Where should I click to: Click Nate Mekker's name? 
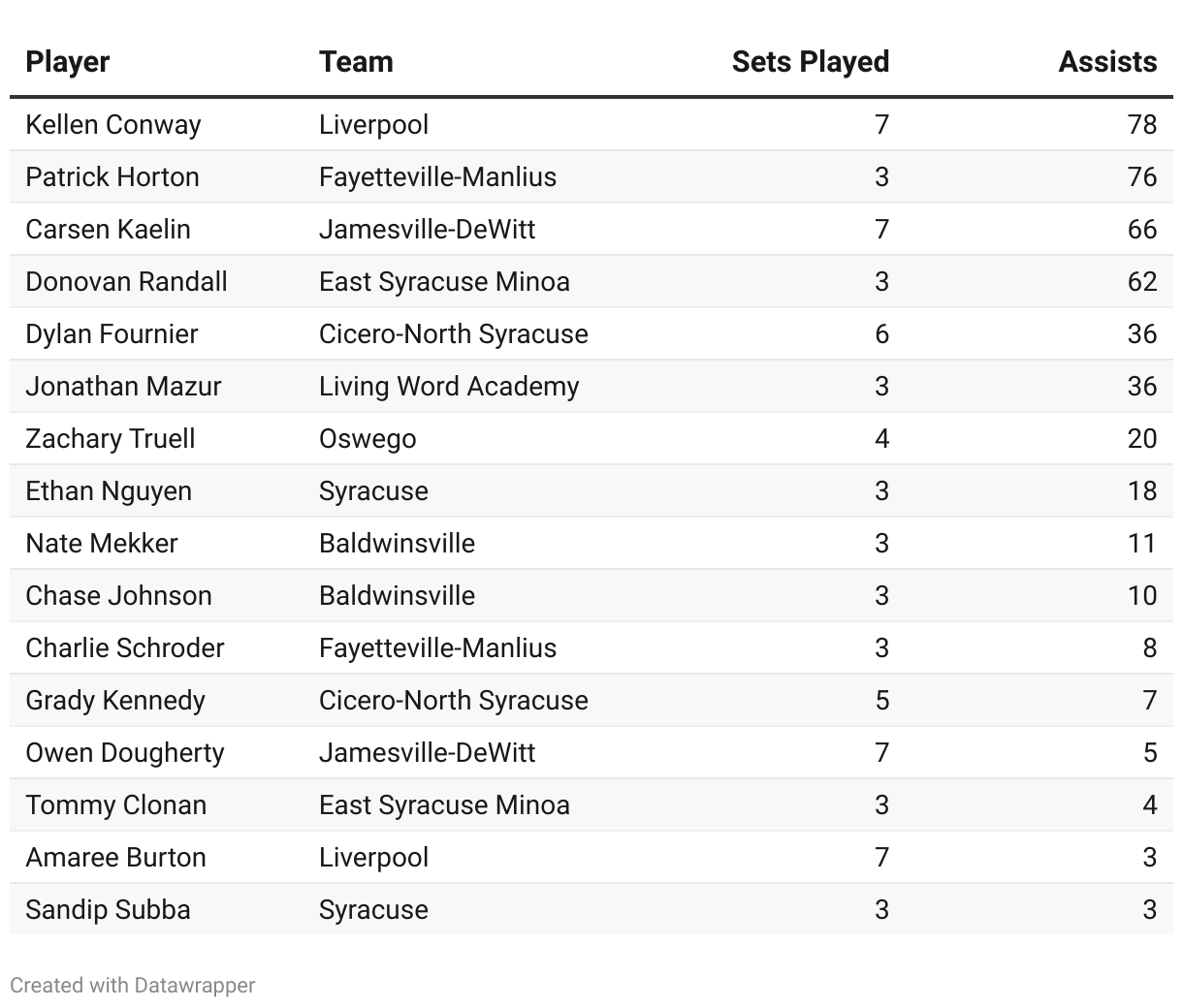pos(102,544)
